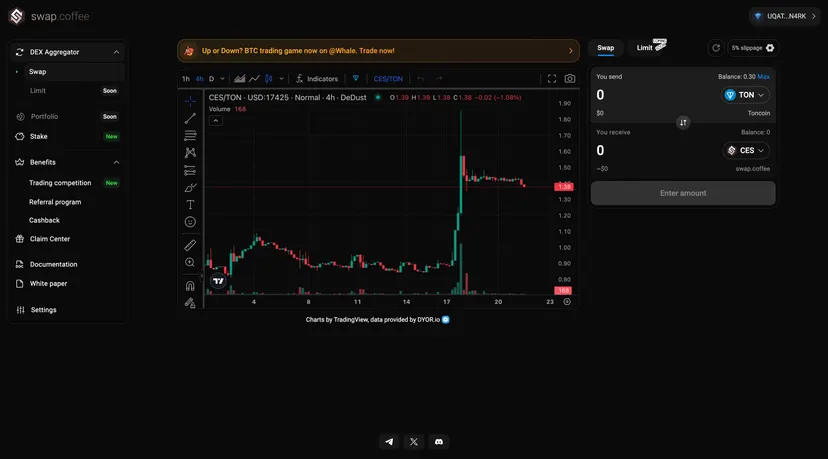The height and width of the screenshot is (459, 828).
Task: Collapse the DEX Aggregator section
Action: pos(116,52)
